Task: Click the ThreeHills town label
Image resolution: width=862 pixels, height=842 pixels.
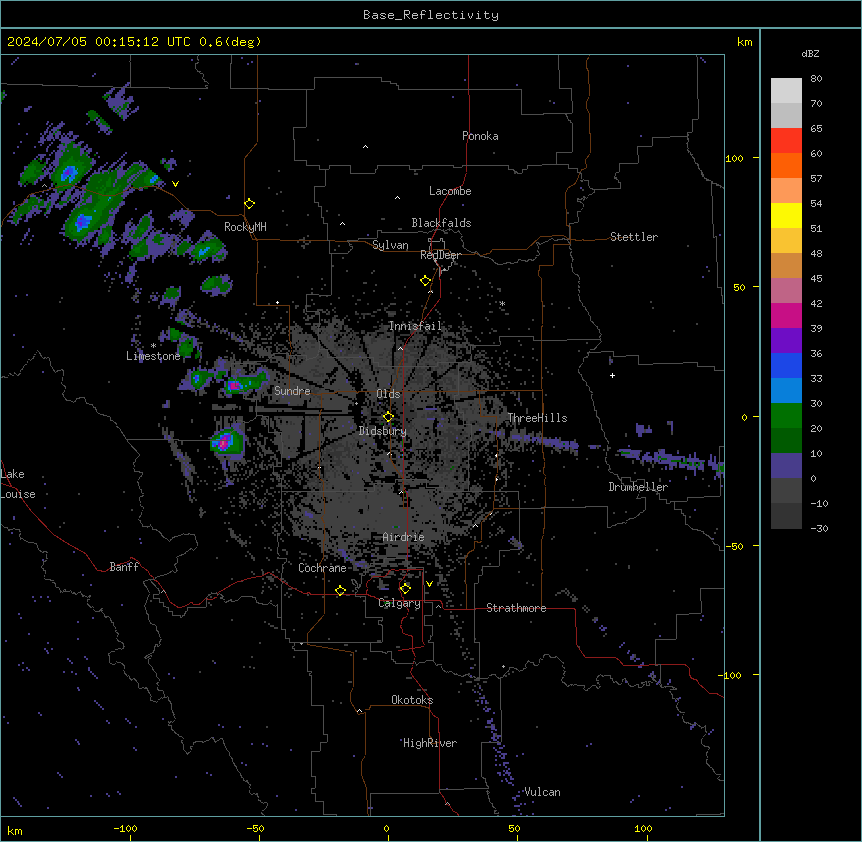Action: [537, 418]
